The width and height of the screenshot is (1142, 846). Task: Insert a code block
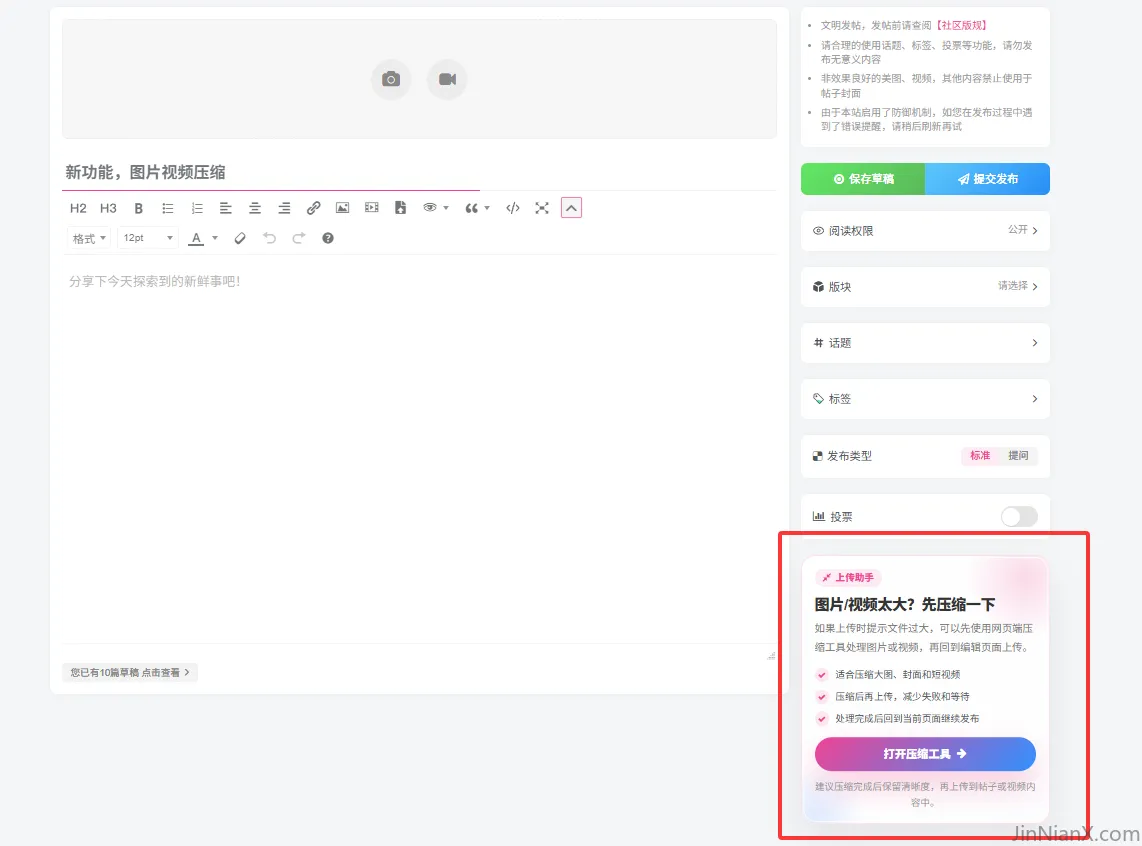[x=513, y=208]
